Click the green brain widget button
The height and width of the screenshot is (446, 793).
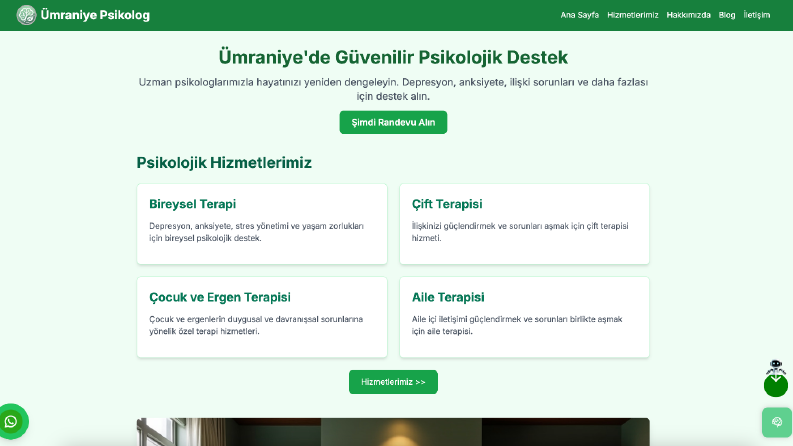777,422
